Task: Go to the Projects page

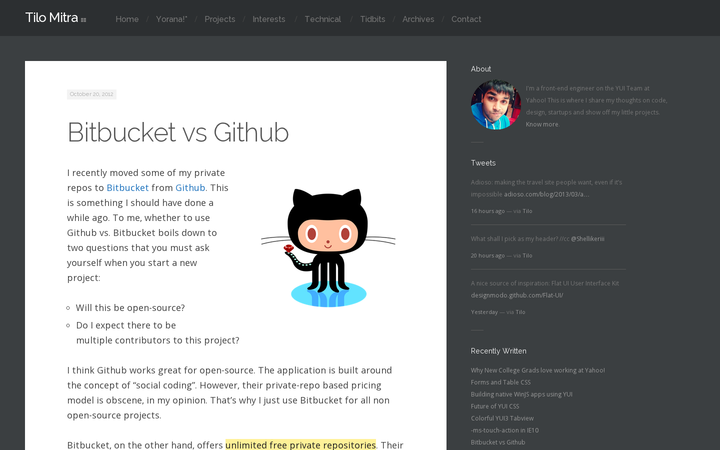Action: pyautogui.click(x=219, y=19)
